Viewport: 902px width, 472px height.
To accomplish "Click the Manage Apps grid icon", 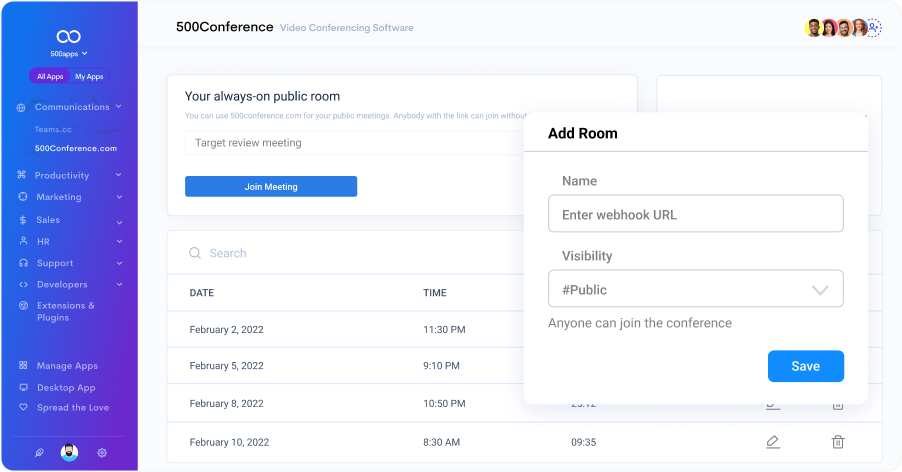I will click(23, 365).
